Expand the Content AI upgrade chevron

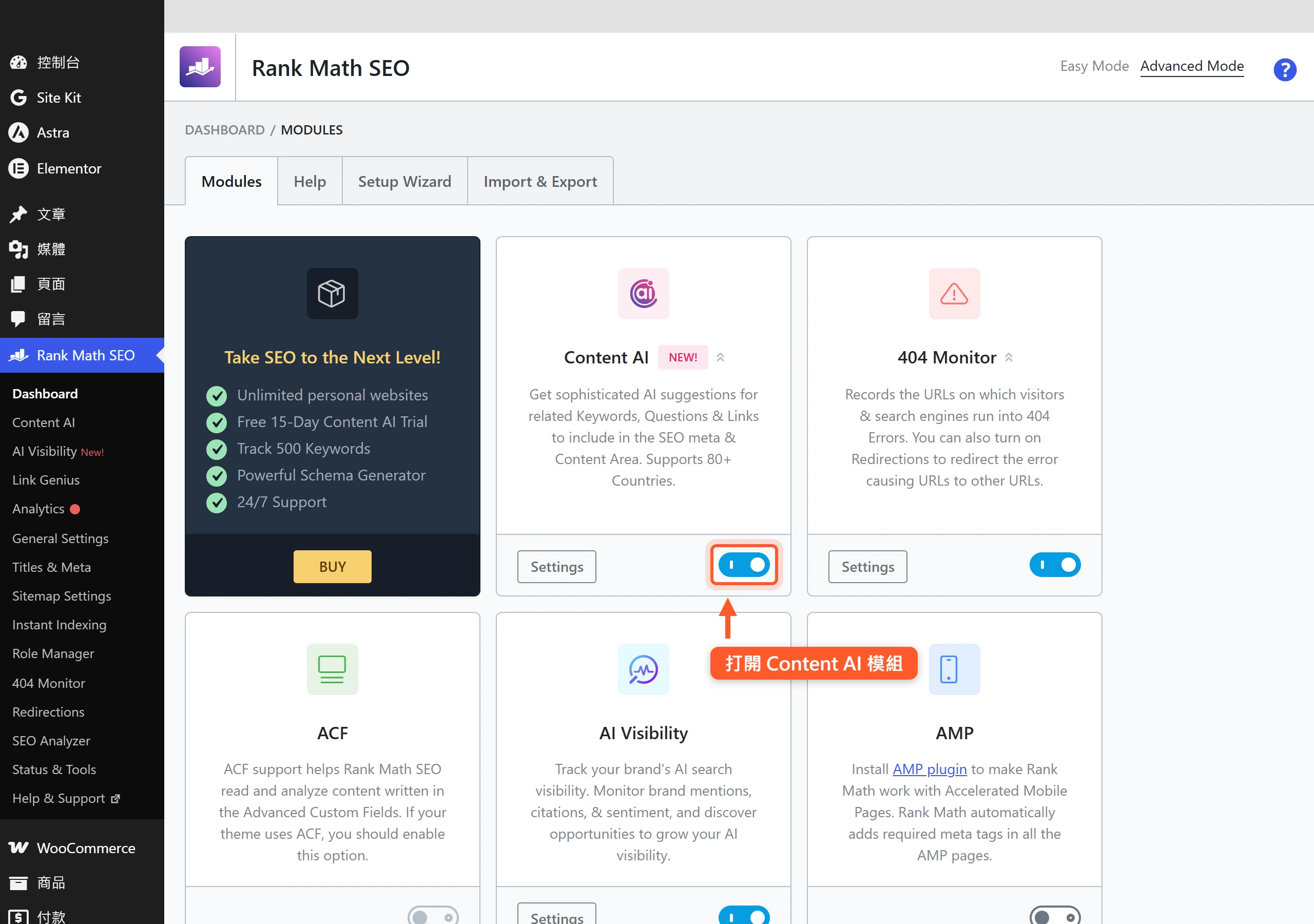pyautogui.click(x=721, y=357)
